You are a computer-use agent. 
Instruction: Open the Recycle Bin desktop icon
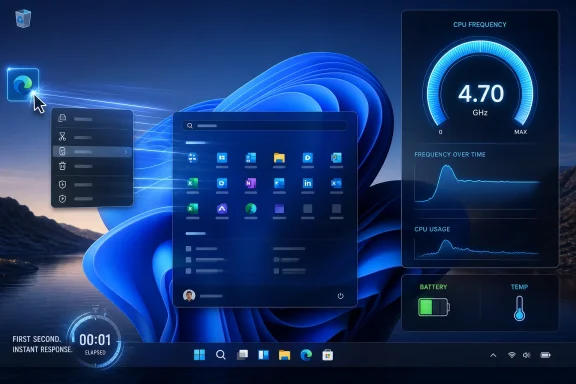pyautogui.click(x=23, y=18)
